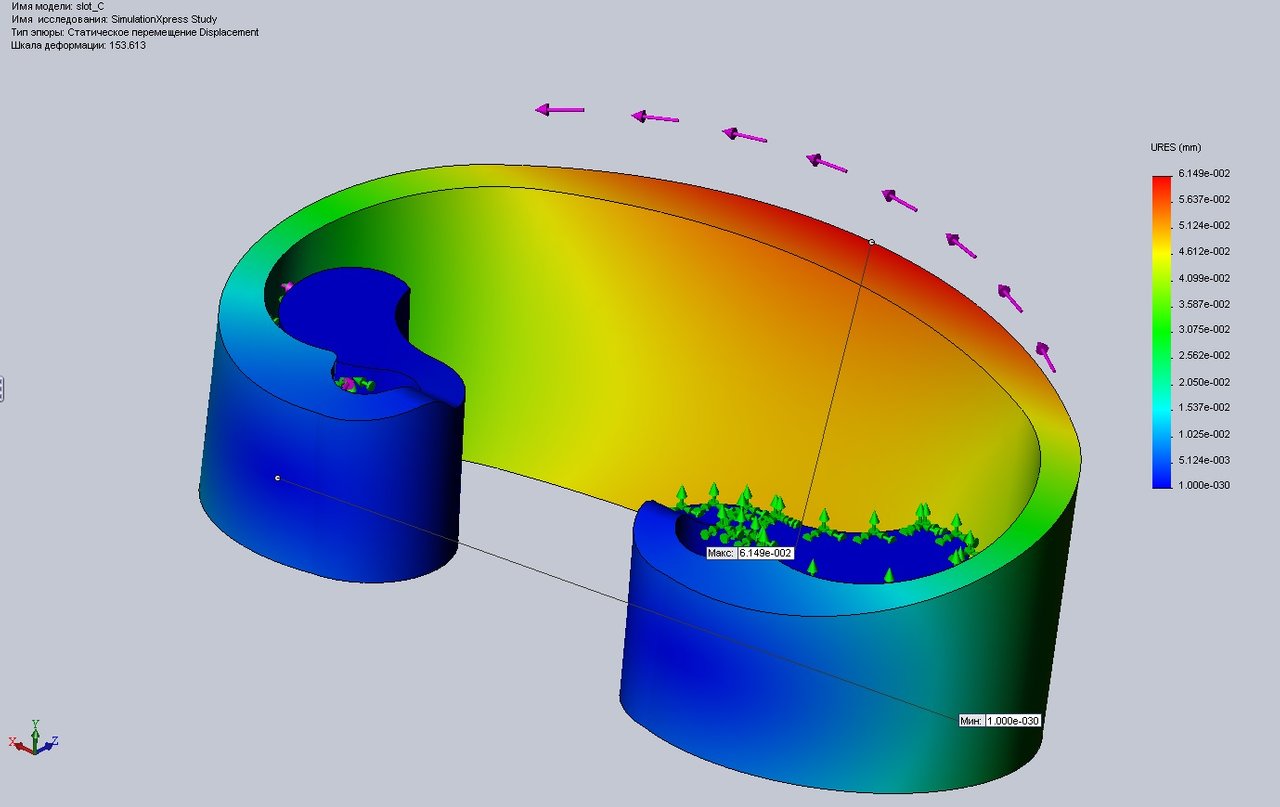
Task: Click the displacement color legend bar
Action: click(x=1162, y=331)
